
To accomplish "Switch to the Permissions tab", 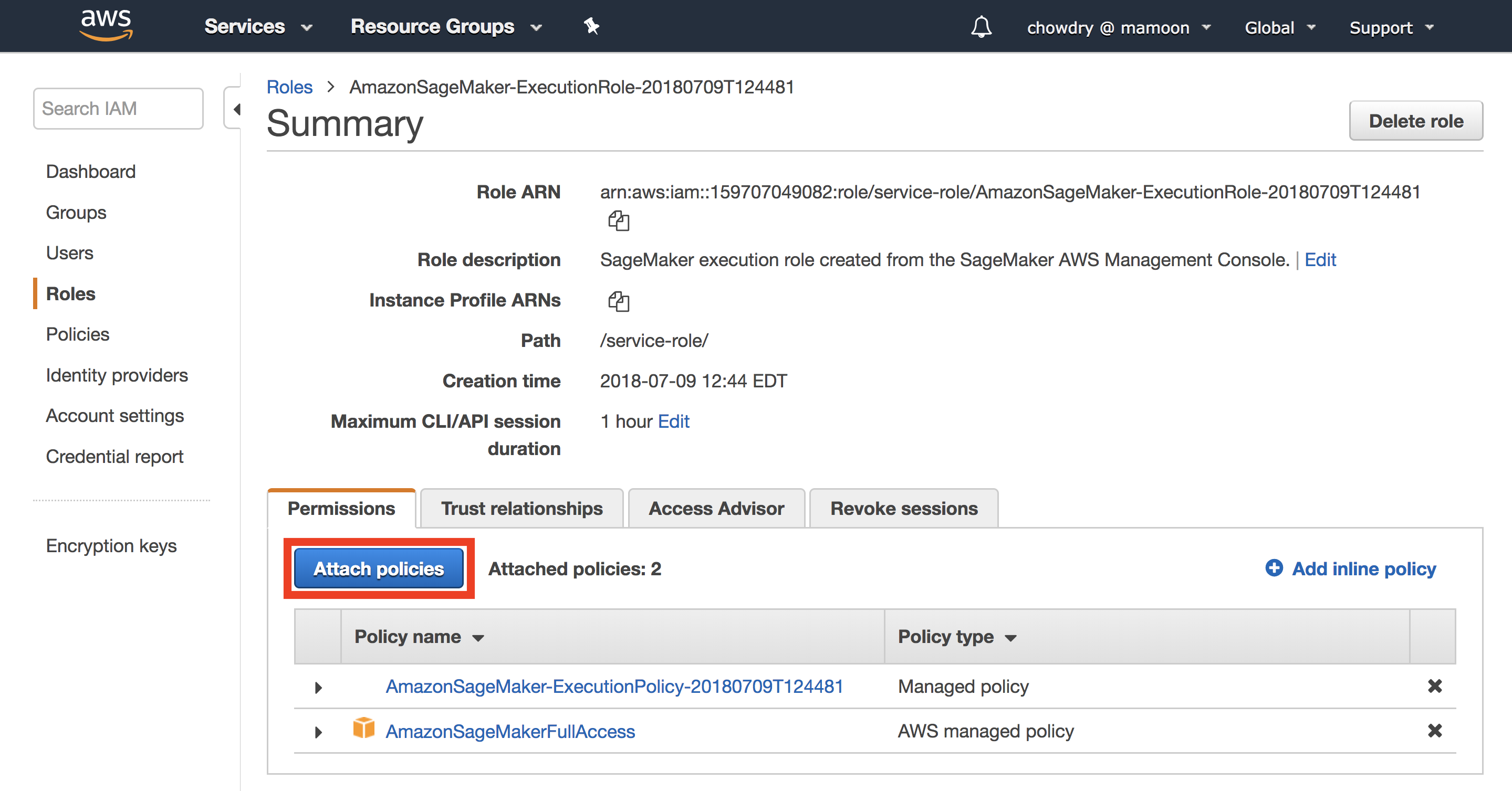I will 341,508.
